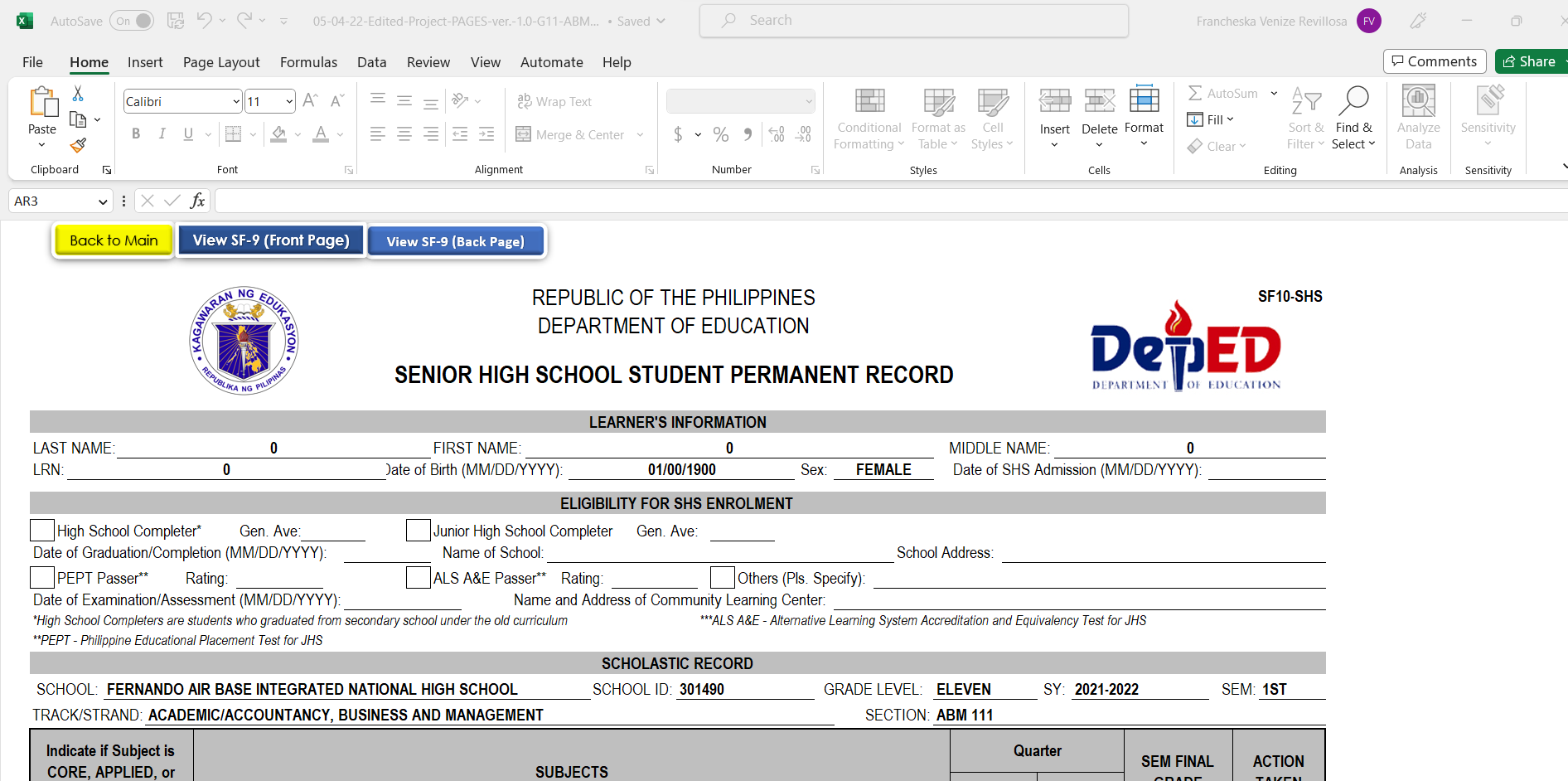Select the Format Painter brush icon
1568x781 pixels.
78,146
